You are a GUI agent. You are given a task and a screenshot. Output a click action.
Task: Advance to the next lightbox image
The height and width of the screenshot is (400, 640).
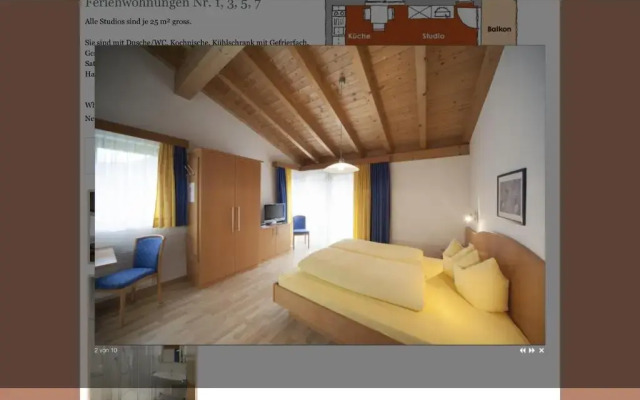pos(531,350)
